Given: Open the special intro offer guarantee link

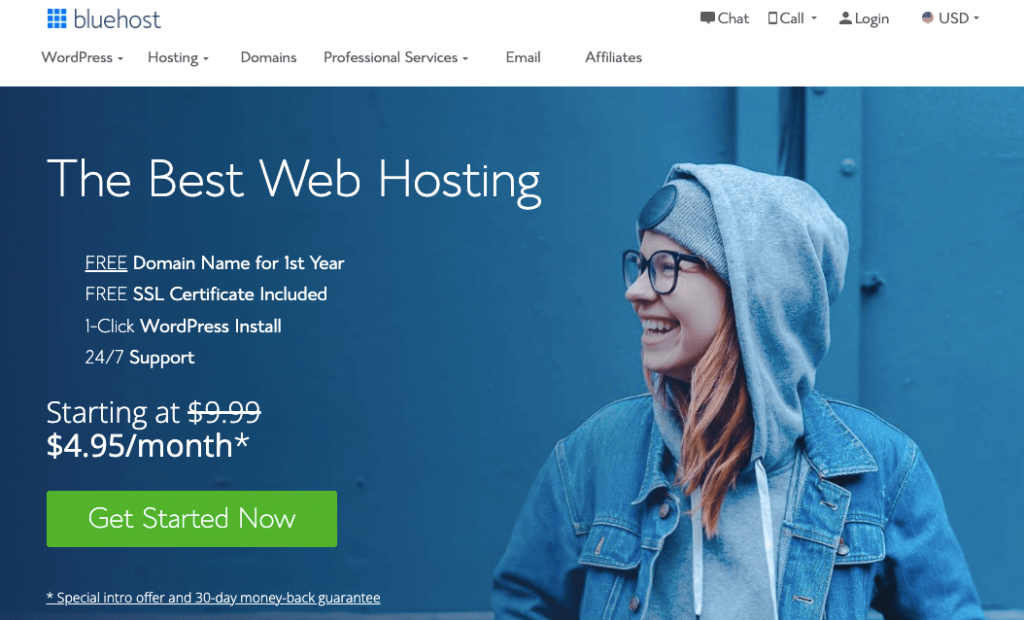Looking at the screenshot, I should [214, 598].
